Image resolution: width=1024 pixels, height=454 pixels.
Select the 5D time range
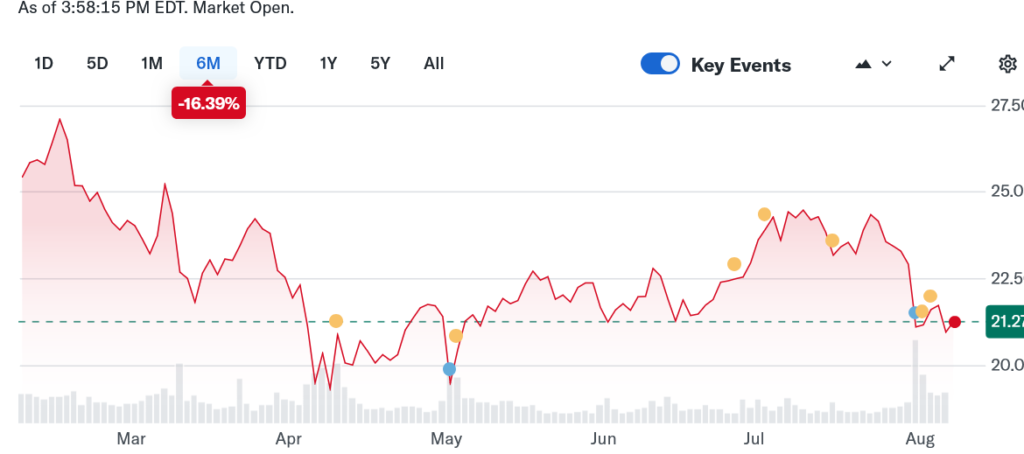pos(97,64)
